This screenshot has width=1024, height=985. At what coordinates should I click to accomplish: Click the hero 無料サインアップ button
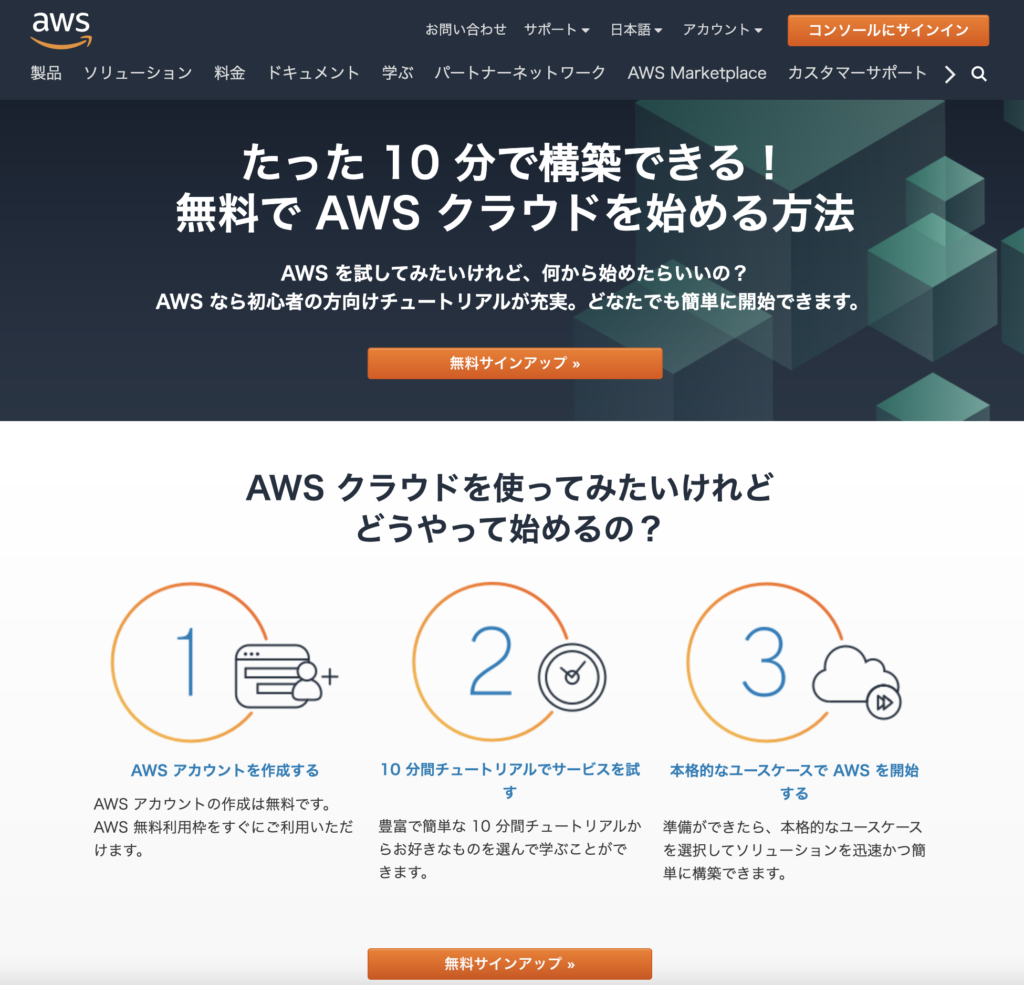(x=515, y=363)
